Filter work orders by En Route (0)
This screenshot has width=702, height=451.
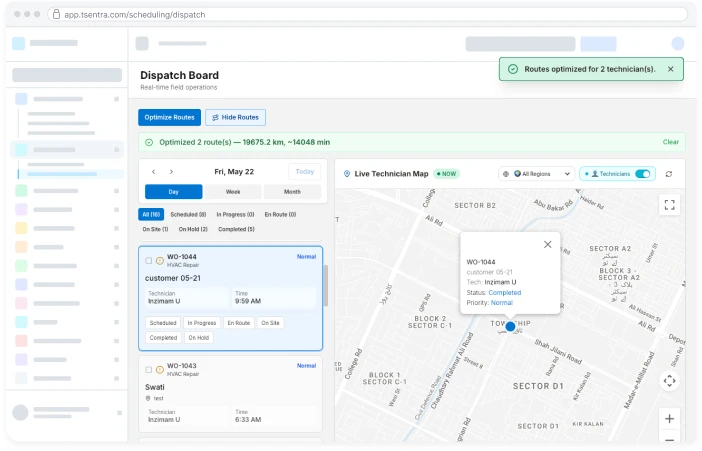[x=280, y=215]
